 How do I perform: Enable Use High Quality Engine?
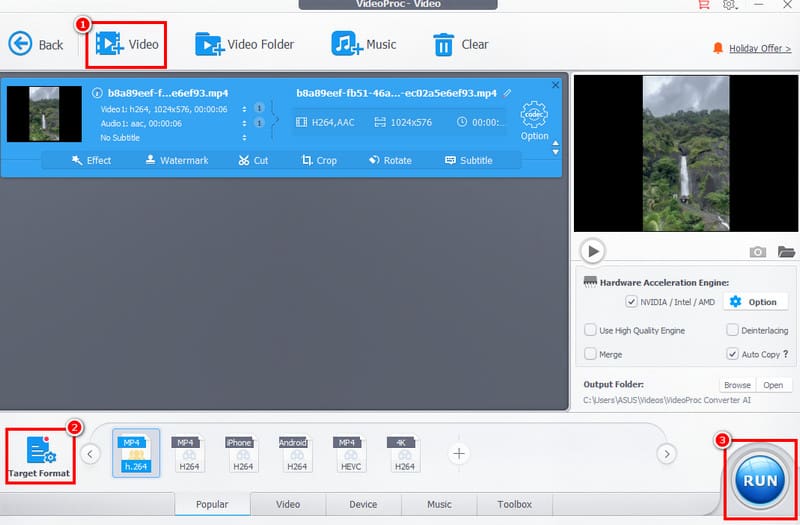coord(591,330)
